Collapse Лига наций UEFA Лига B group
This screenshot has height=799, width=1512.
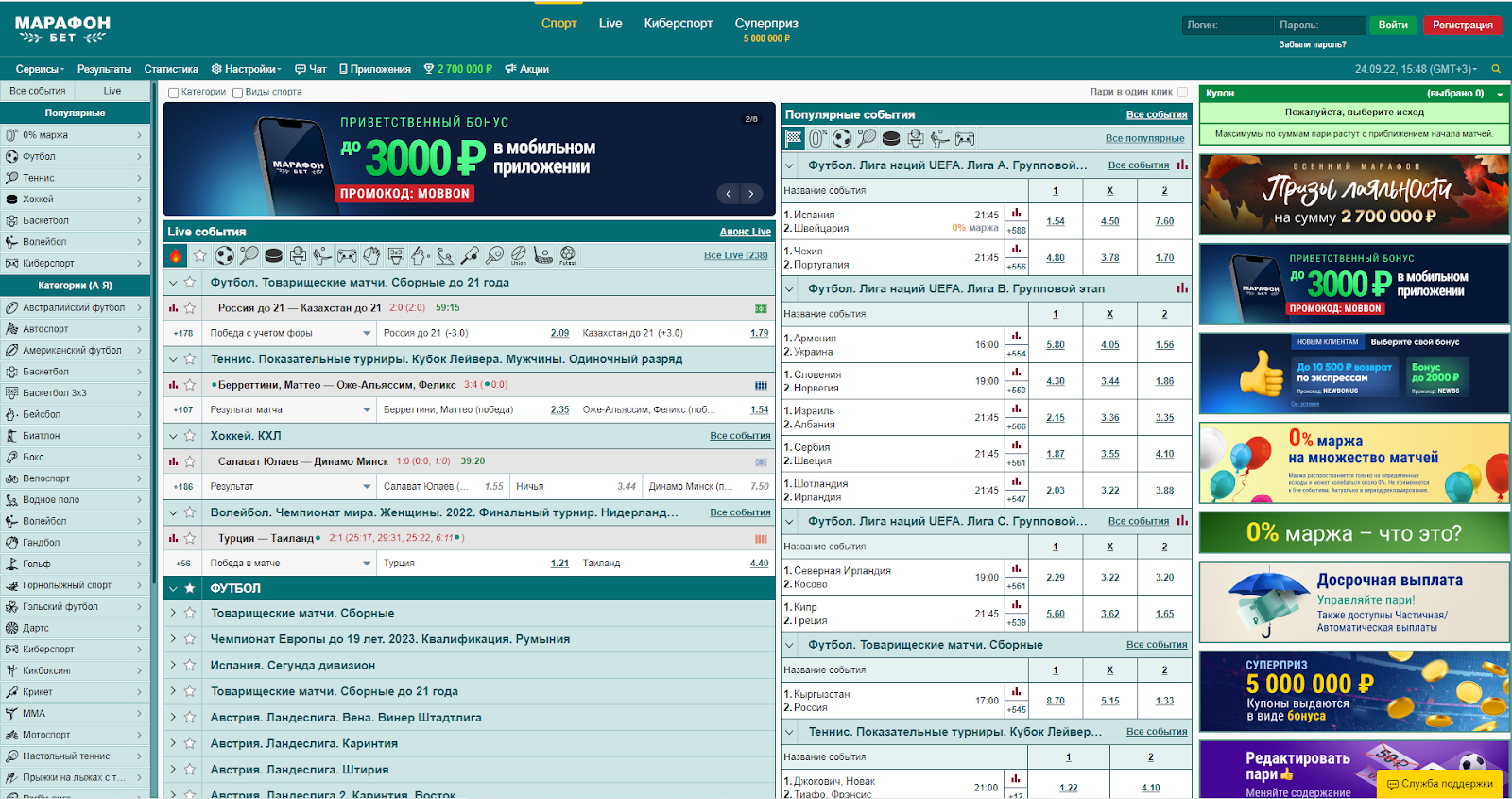click(x=789, y=288)
